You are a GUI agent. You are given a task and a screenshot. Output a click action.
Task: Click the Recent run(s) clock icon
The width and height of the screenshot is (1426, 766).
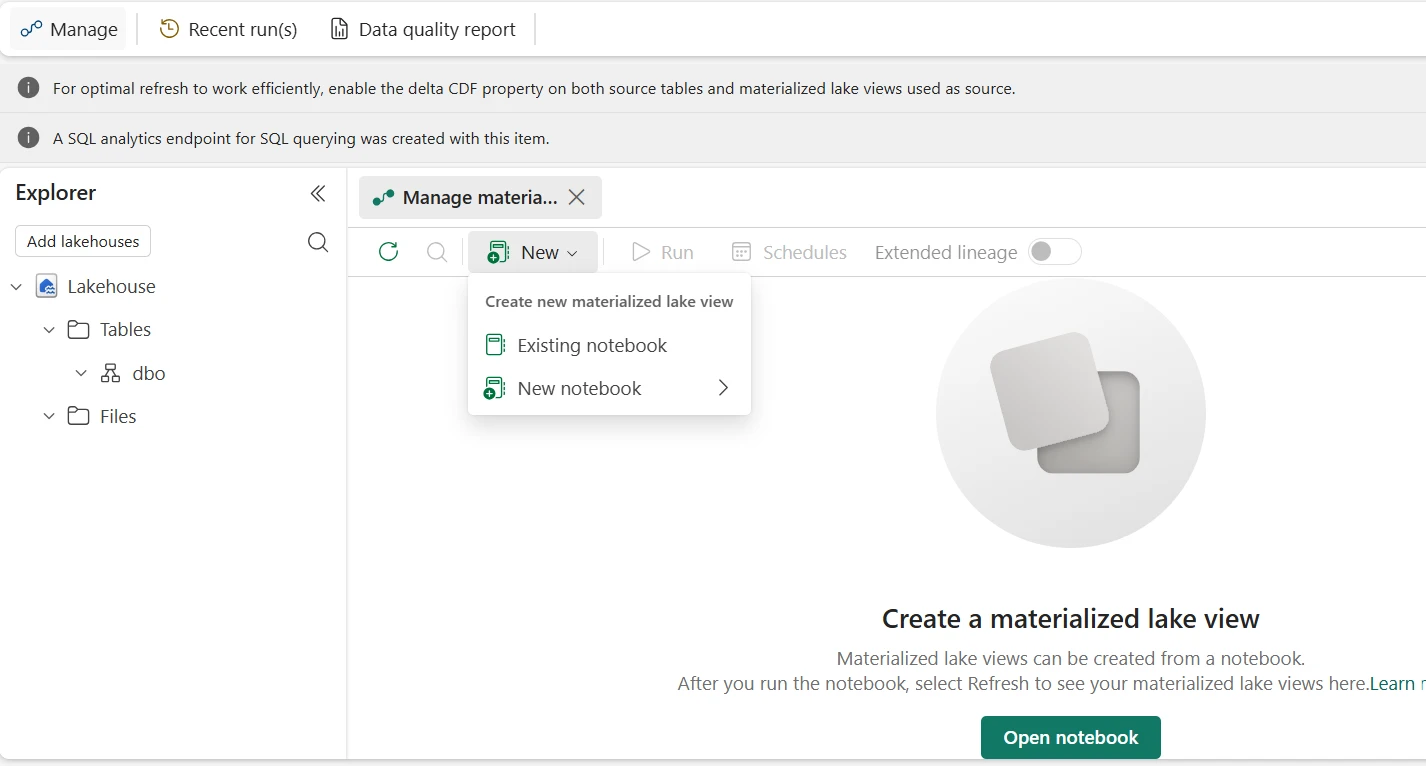point(170,29)
